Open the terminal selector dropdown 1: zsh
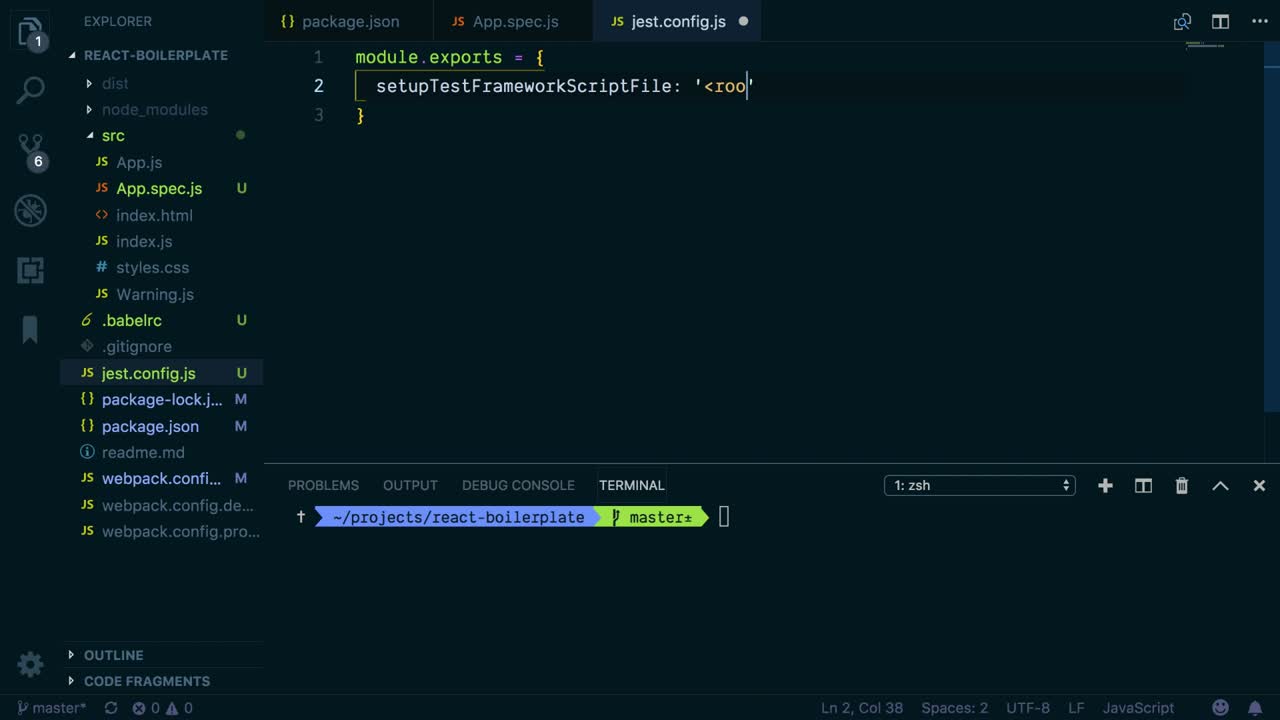 pos(979,485)
